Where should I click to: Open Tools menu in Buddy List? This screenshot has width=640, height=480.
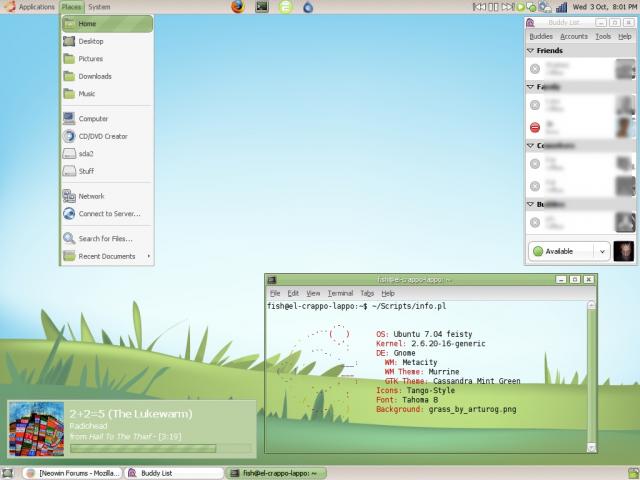point(603,36)
